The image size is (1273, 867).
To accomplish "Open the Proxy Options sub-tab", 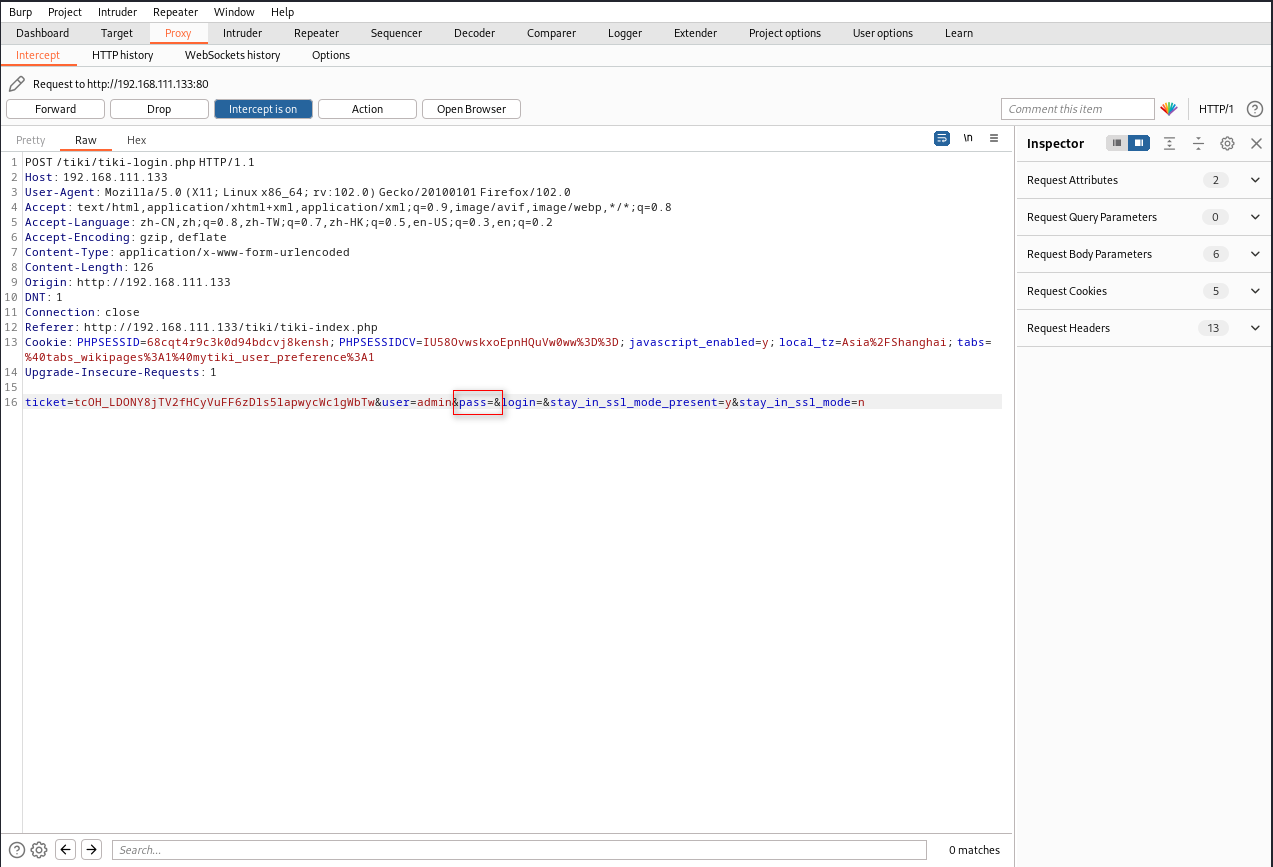I will (331, 55).
